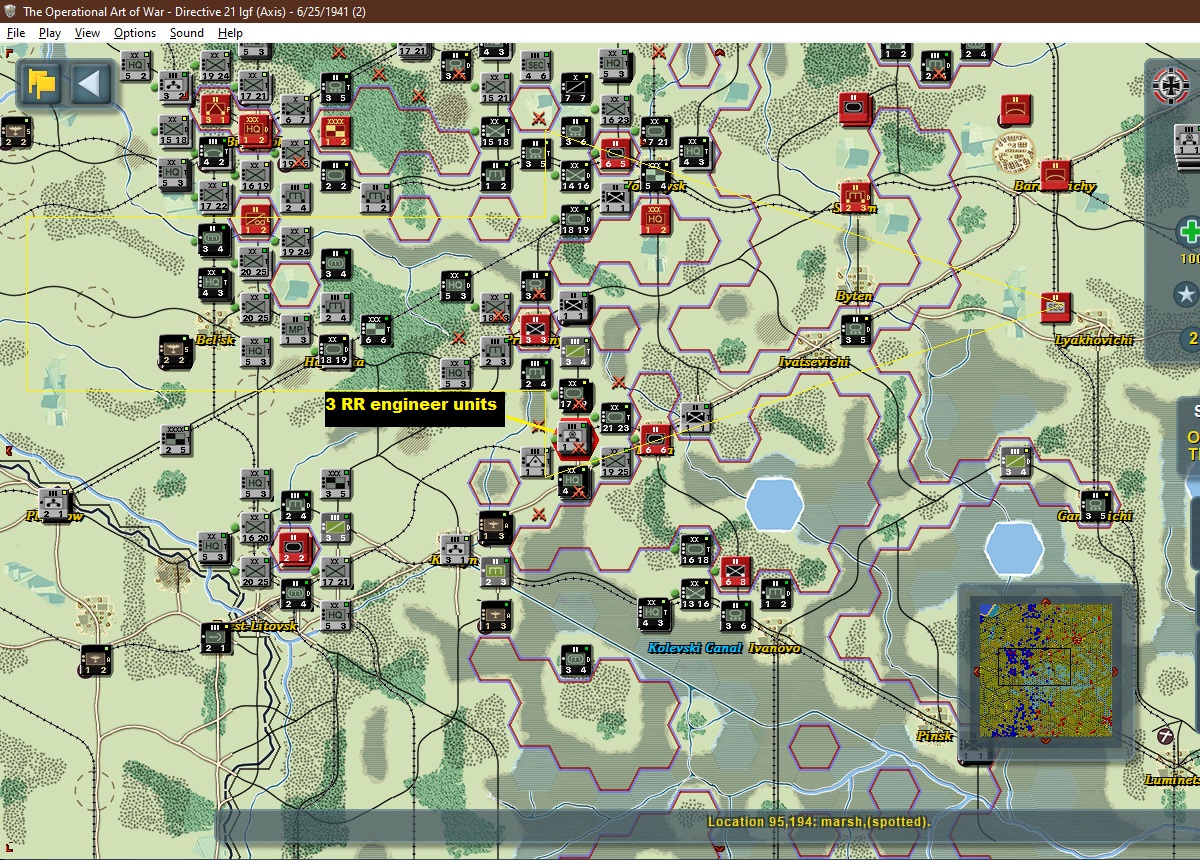Select the red unit at Lyakhovichi
Screen dimensions: 1200x860
click(1056, 308)
